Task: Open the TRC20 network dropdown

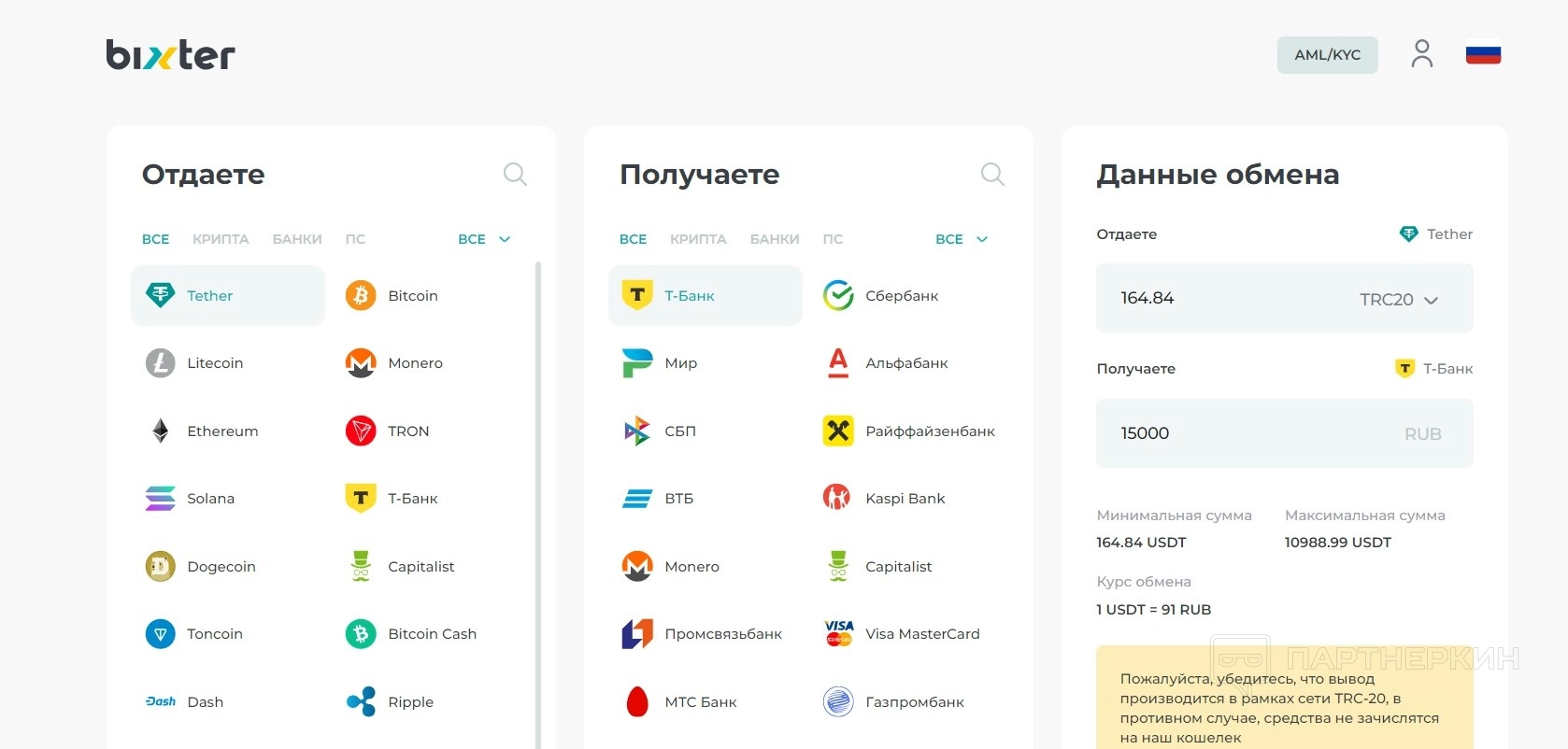Action: [1399, 299]
